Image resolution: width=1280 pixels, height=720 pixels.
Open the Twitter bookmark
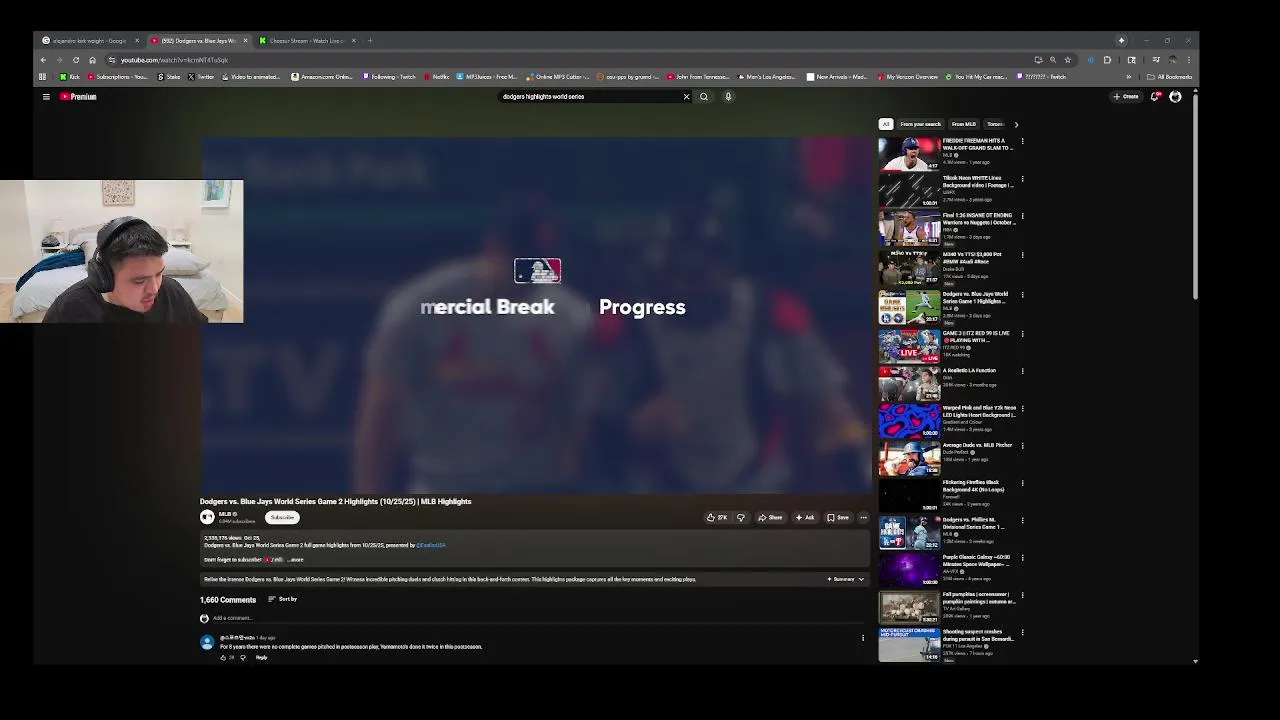(x=200, y=77)
